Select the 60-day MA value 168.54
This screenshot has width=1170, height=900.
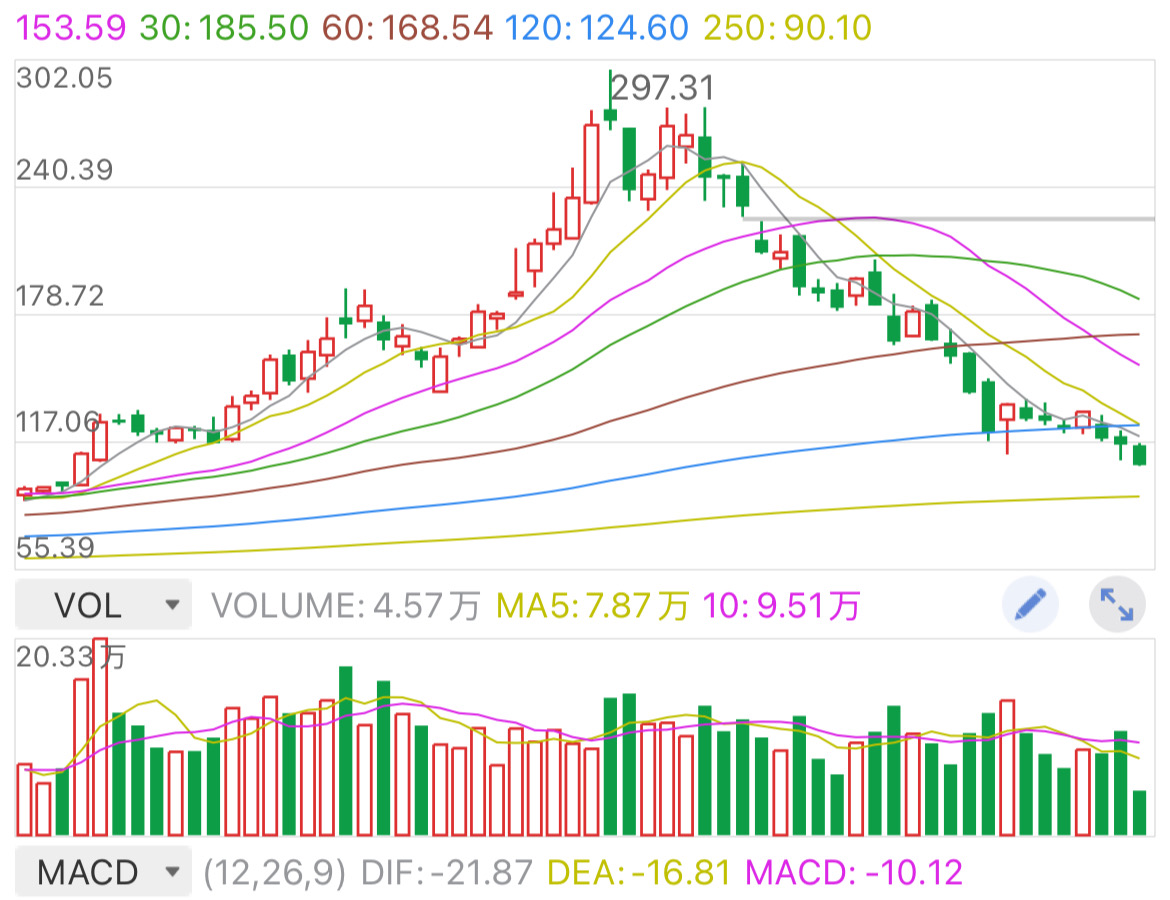(407, 28)
